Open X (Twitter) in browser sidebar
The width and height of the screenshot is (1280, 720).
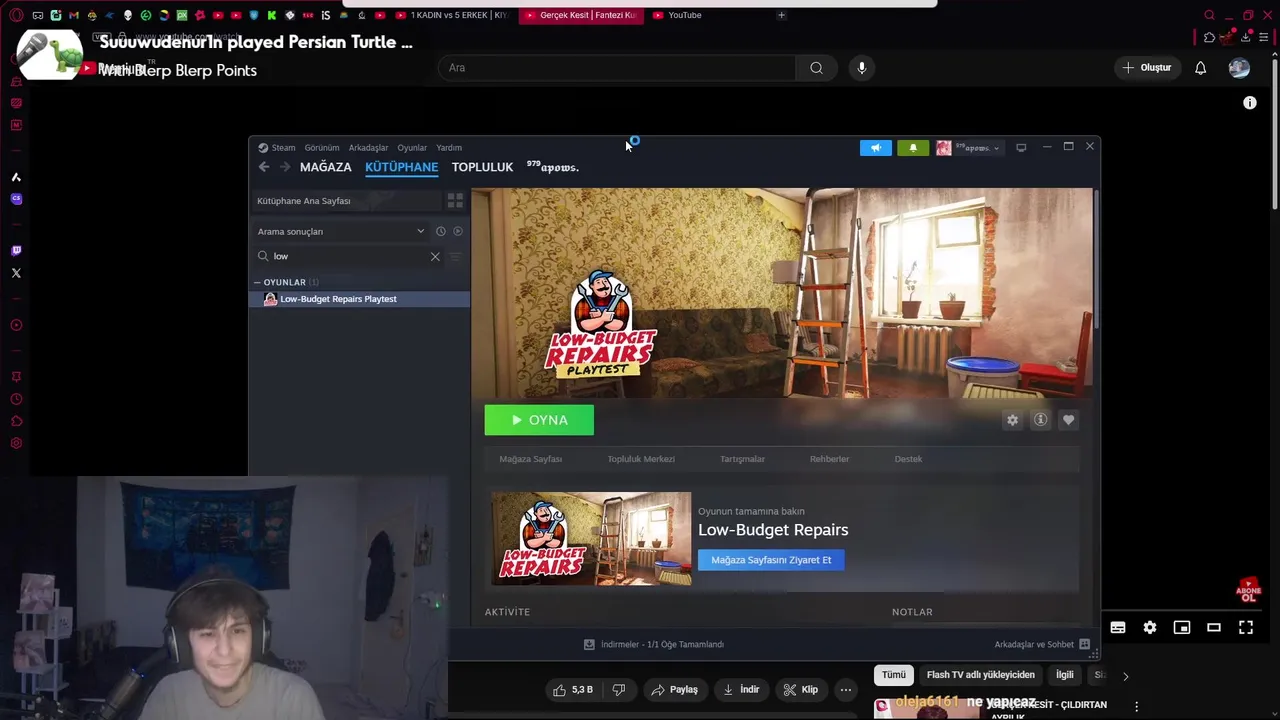16,273
